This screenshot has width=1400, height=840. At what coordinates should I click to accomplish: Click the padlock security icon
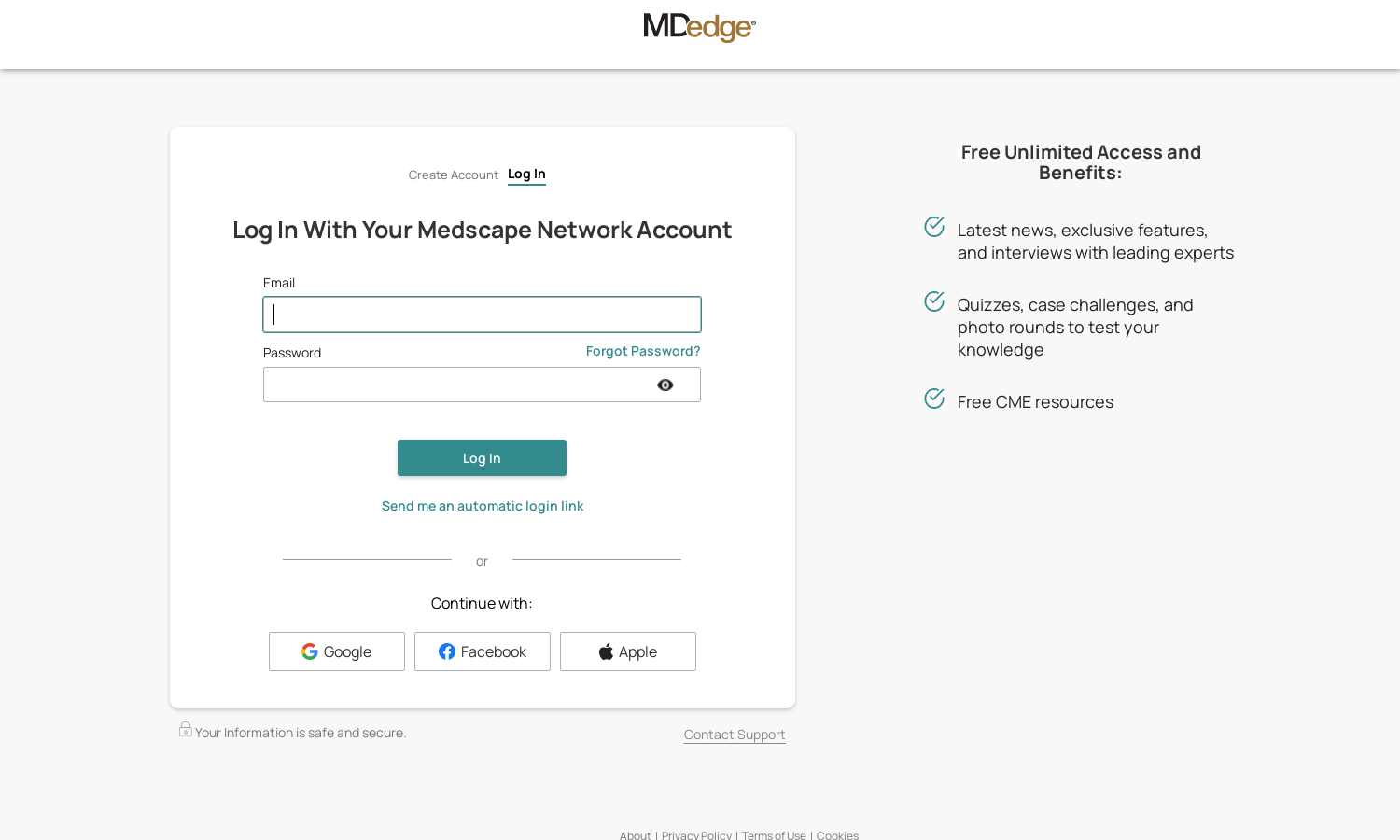(x=186, y=729)
